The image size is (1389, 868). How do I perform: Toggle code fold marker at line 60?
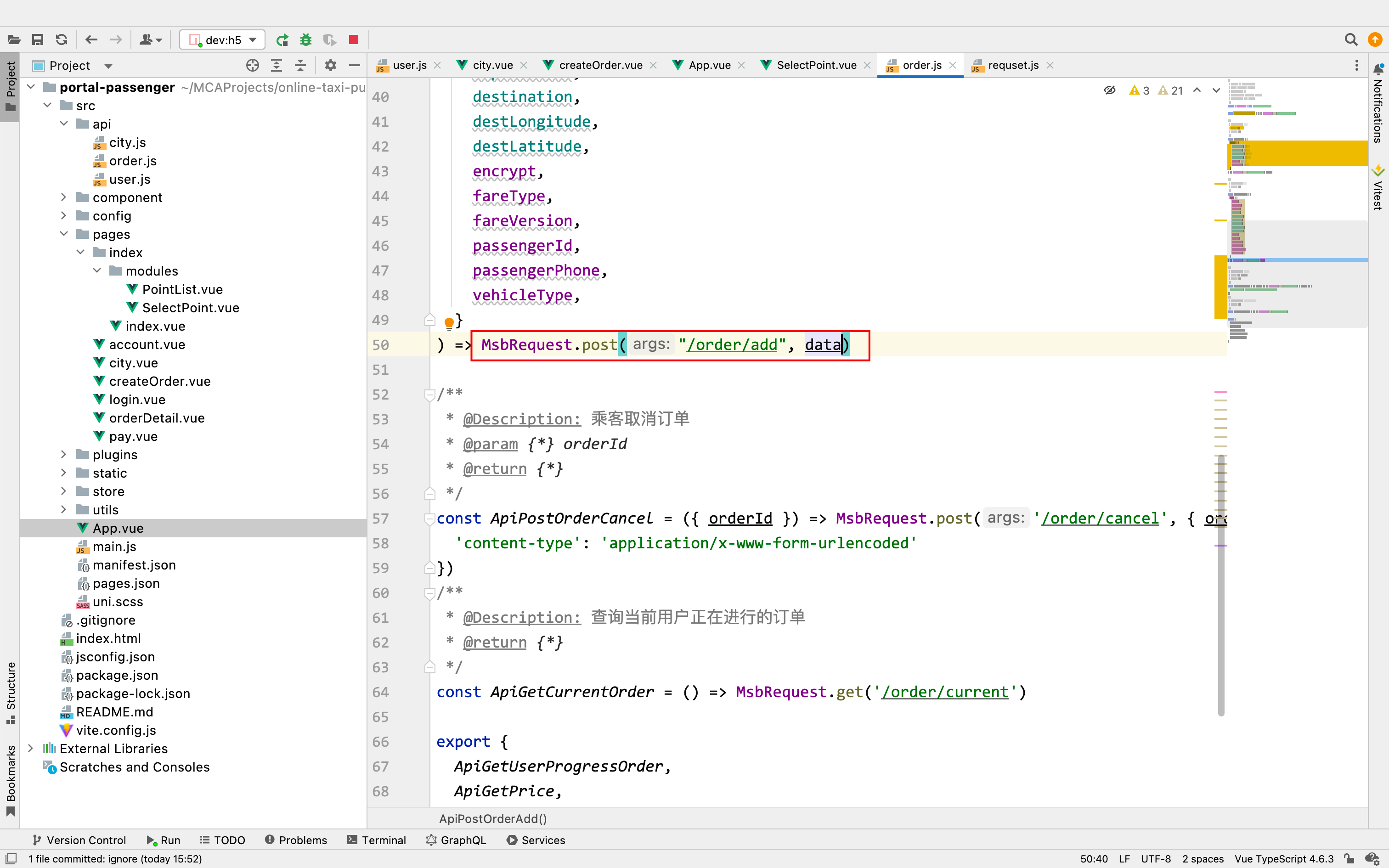[x=429, y=593]
